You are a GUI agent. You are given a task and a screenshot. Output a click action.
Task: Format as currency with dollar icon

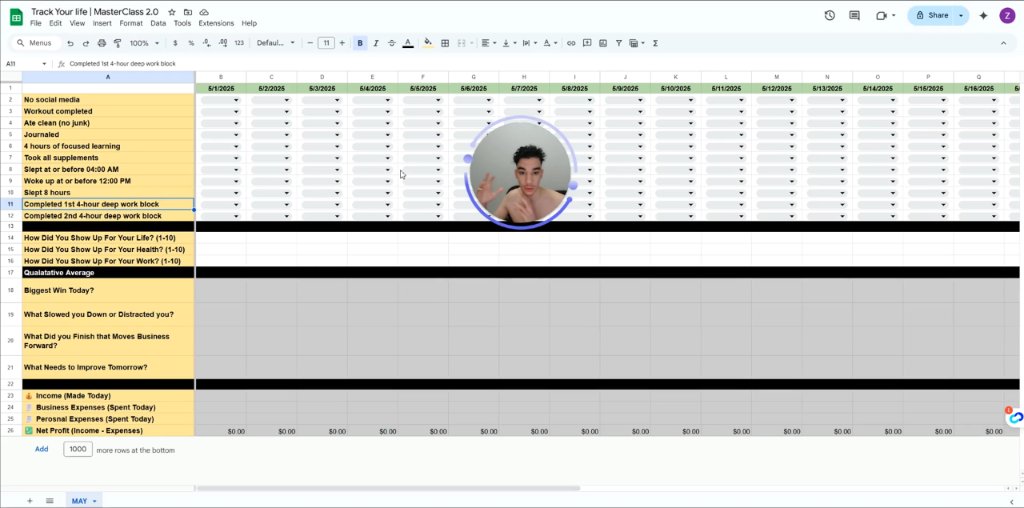175,43
